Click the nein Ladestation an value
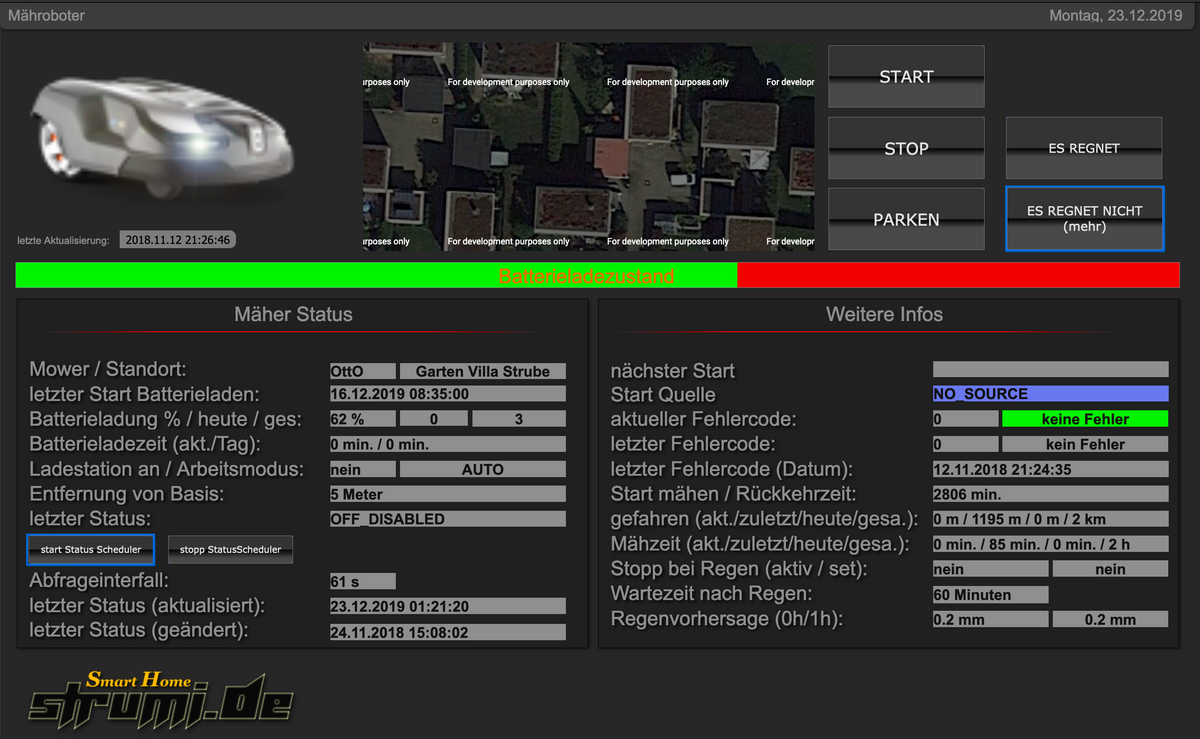Viewport: 1200px width, 739px height. tap(363, 469)
